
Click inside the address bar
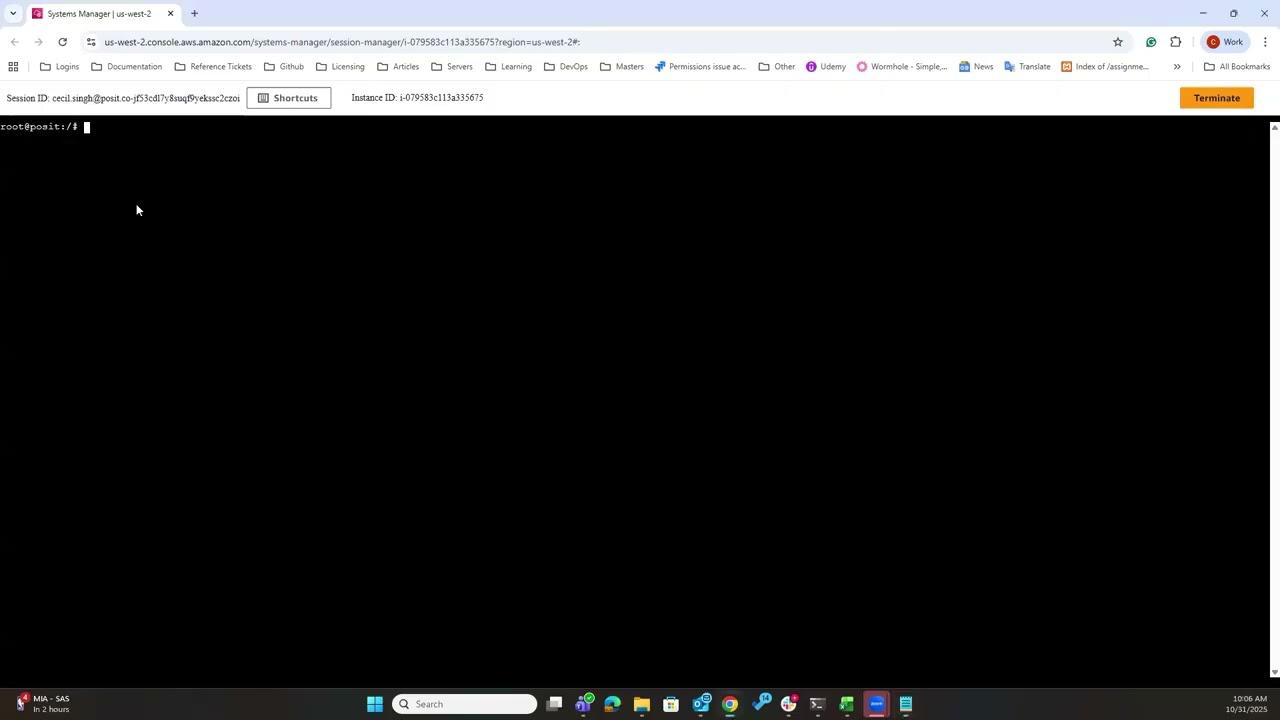point(400,42)
